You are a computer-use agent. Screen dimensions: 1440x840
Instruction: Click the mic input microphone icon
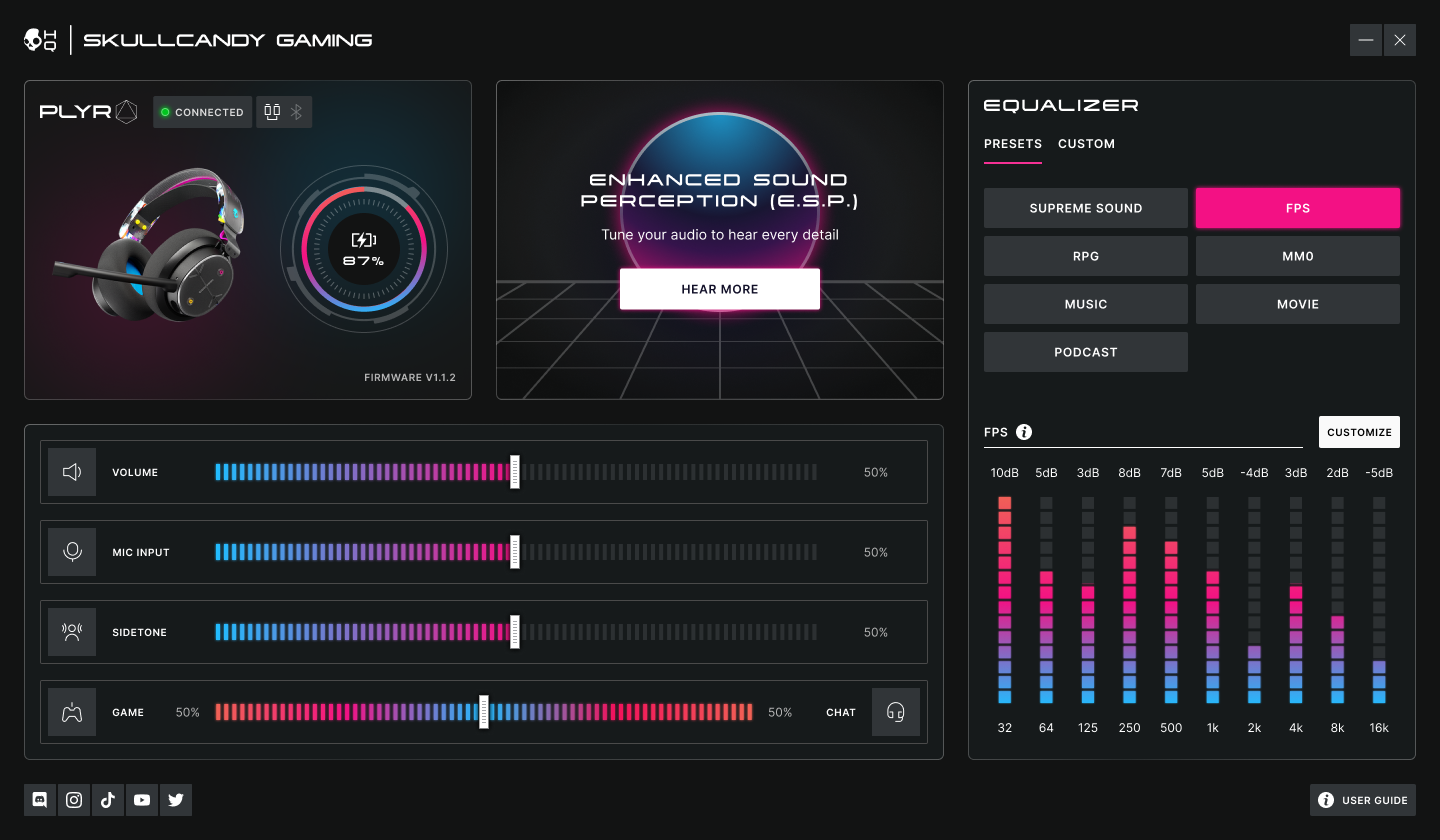[x=72, y=552]
